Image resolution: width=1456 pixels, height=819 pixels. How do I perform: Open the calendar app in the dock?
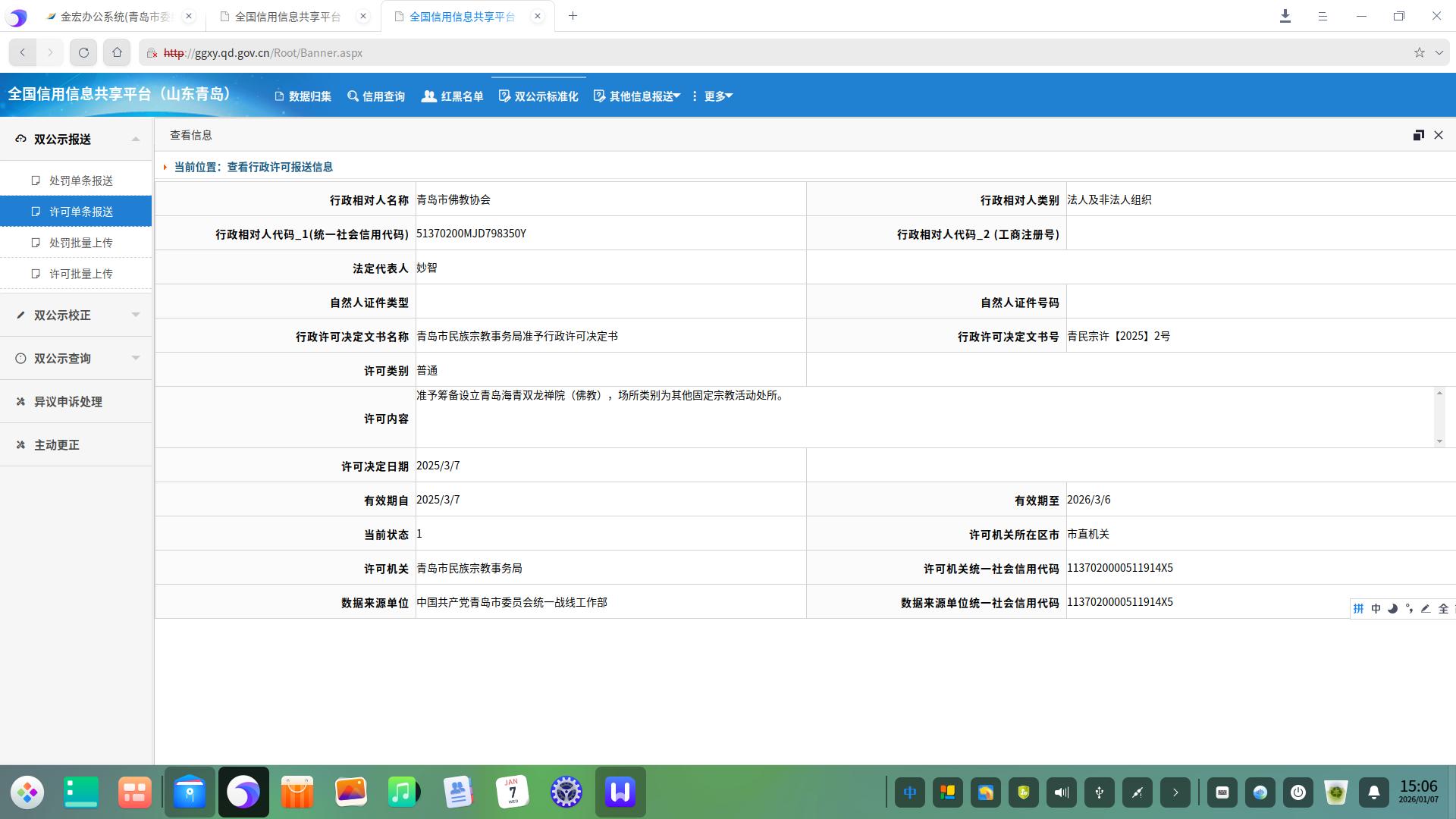tap(513, 792)
